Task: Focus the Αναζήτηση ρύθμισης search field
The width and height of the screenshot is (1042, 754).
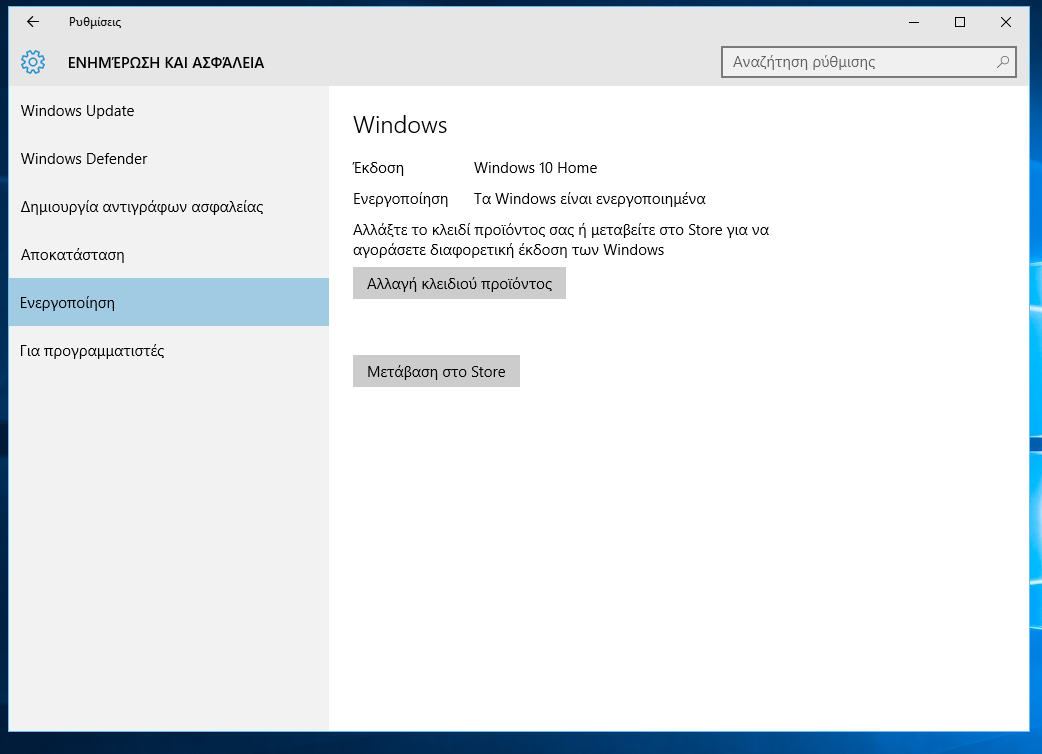Action: coord(868,62)
